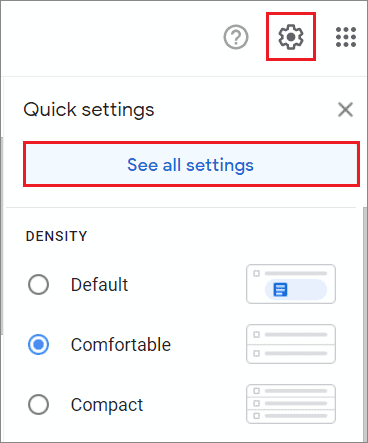Viewport: 368px width, 443px height.
Task: Click the Quick settings panel heading
Action: coord(89,110)
